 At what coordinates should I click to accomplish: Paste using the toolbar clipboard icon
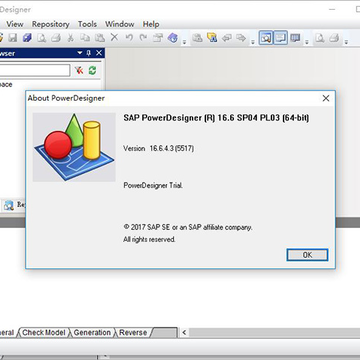click(x=99, y=38)
